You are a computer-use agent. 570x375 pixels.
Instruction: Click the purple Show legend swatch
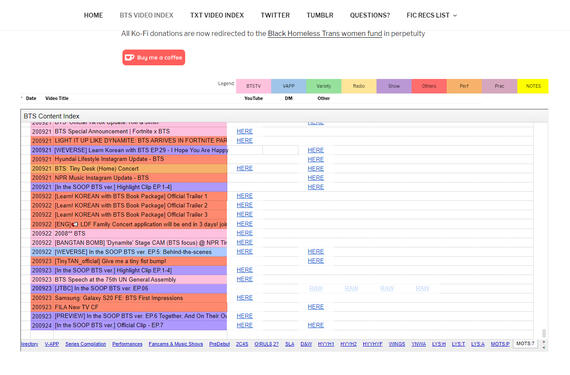pyautogui.click(x=394, y=86)
